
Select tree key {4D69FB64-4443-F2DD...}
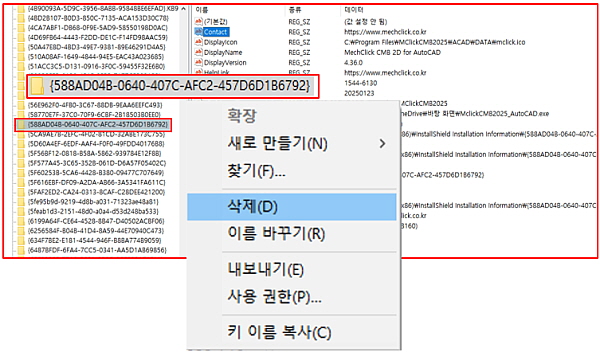pos(98,37)
